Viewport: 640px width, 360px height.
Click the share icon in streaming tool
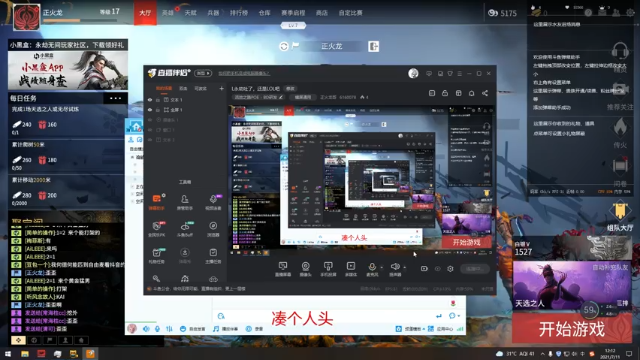(485, 93)
